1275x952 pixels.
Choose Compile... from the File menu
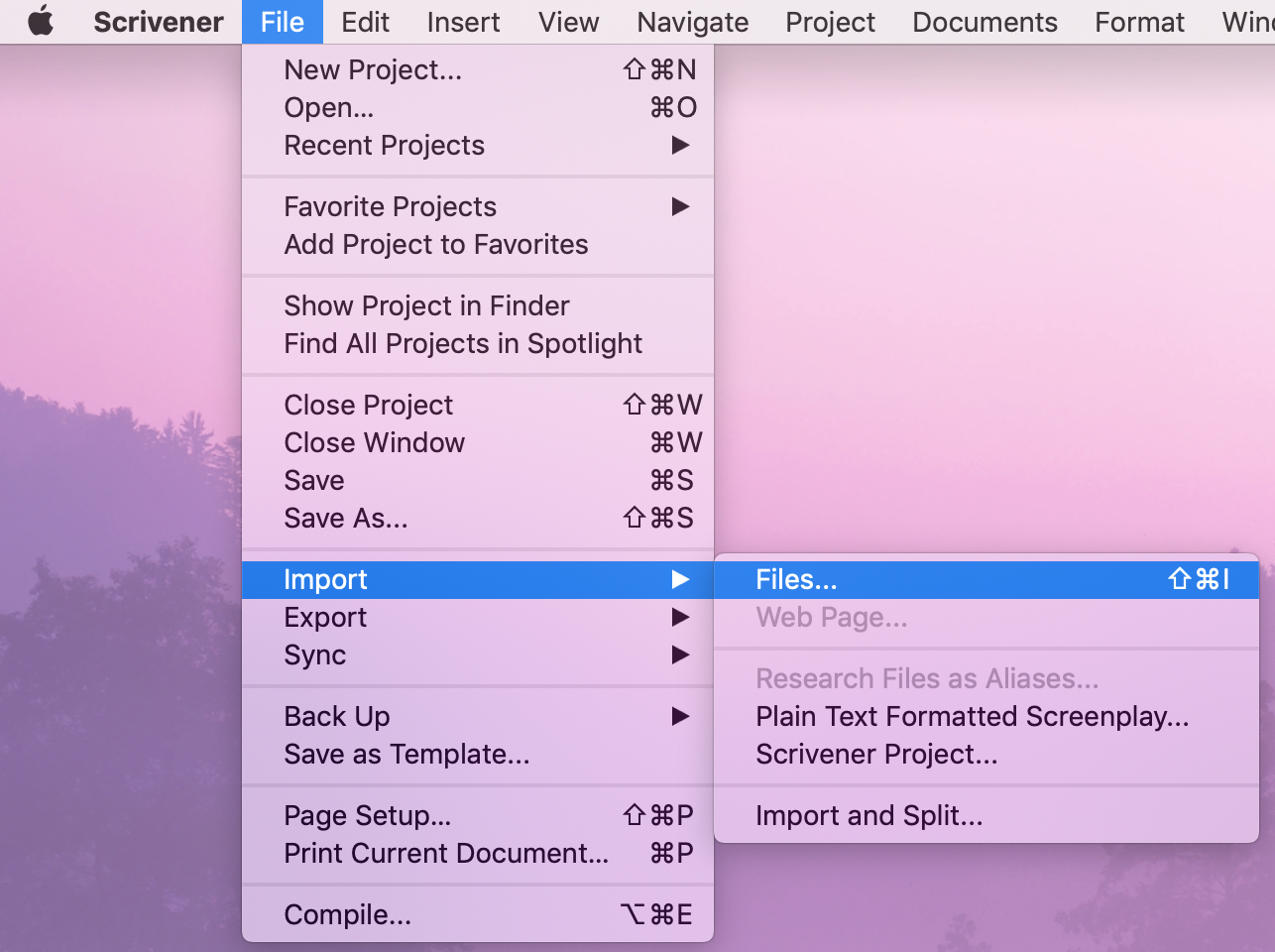click(x=478, y=914)
